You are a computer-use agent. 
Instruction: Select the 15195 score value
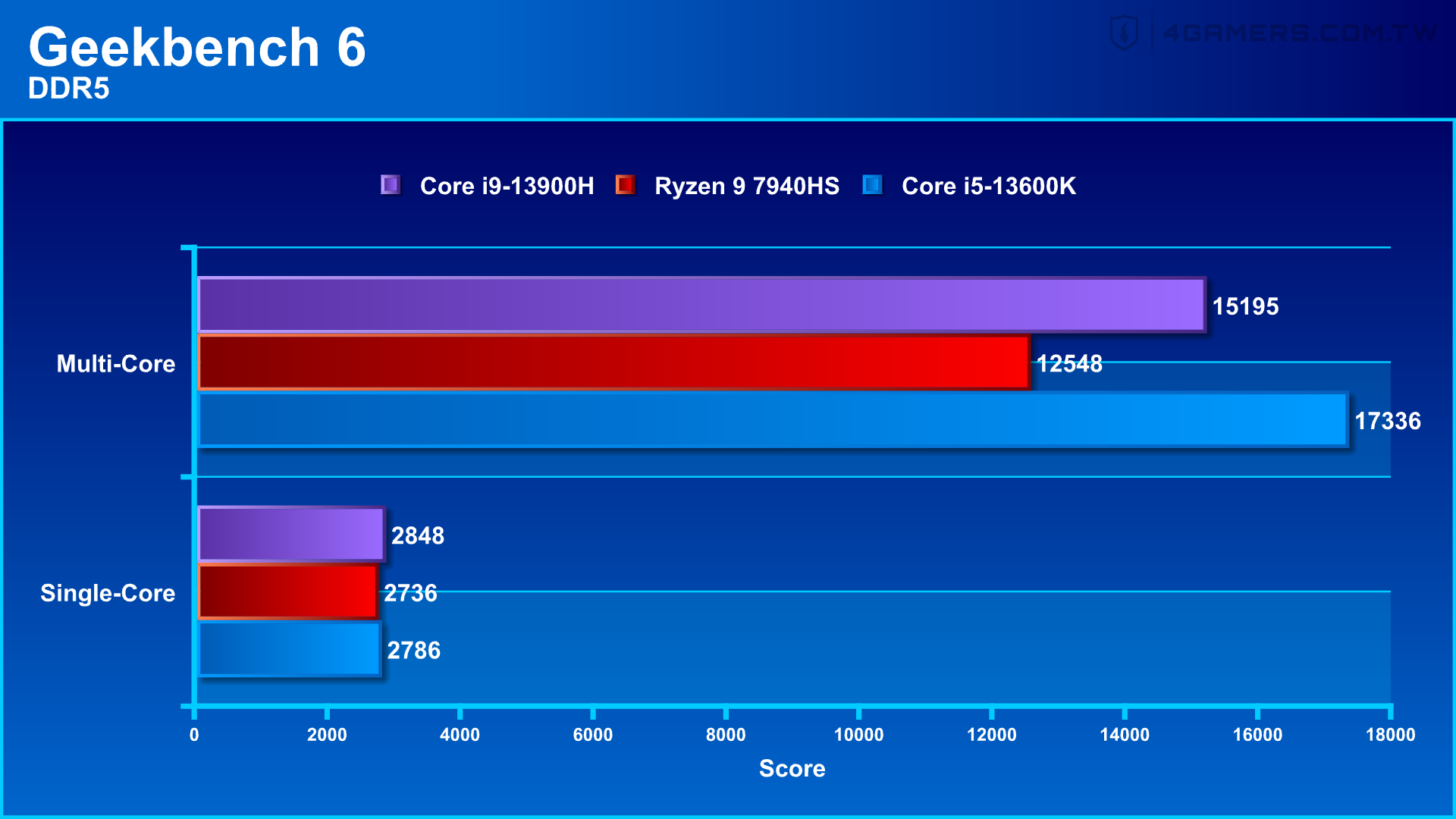point(1245,306)
